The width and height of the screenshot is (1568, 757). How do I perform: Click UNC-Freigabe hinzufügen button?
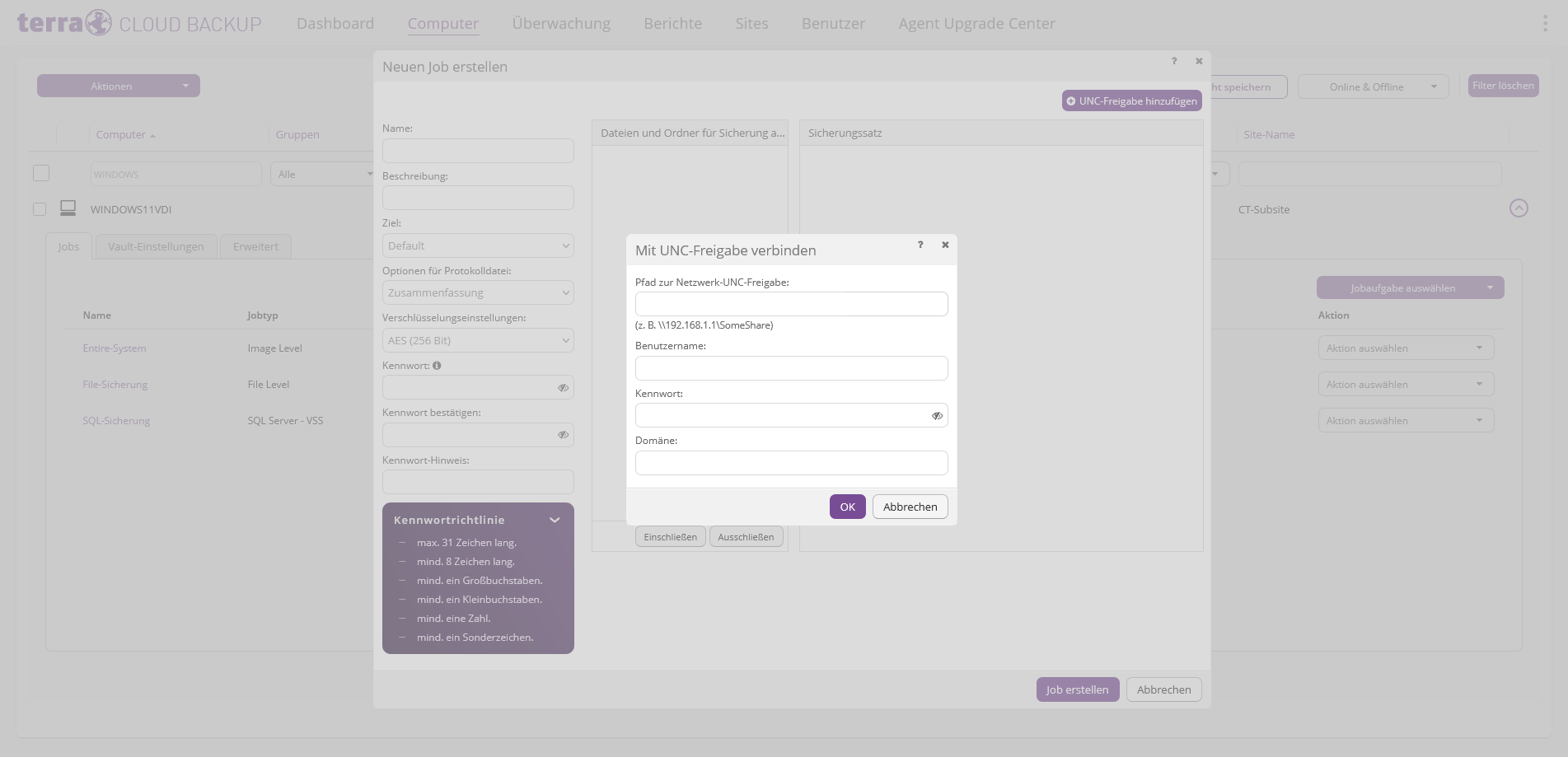1132,100
